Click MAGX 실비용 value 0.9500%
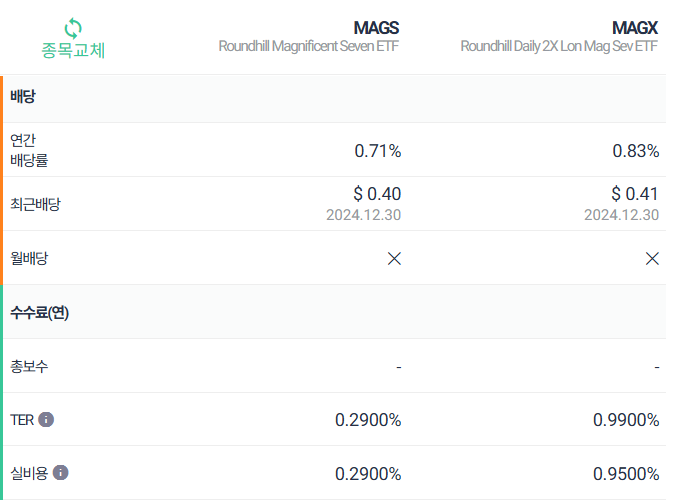Screen dimensions: 682x500 pyautogui.click(x=626, y=474)
